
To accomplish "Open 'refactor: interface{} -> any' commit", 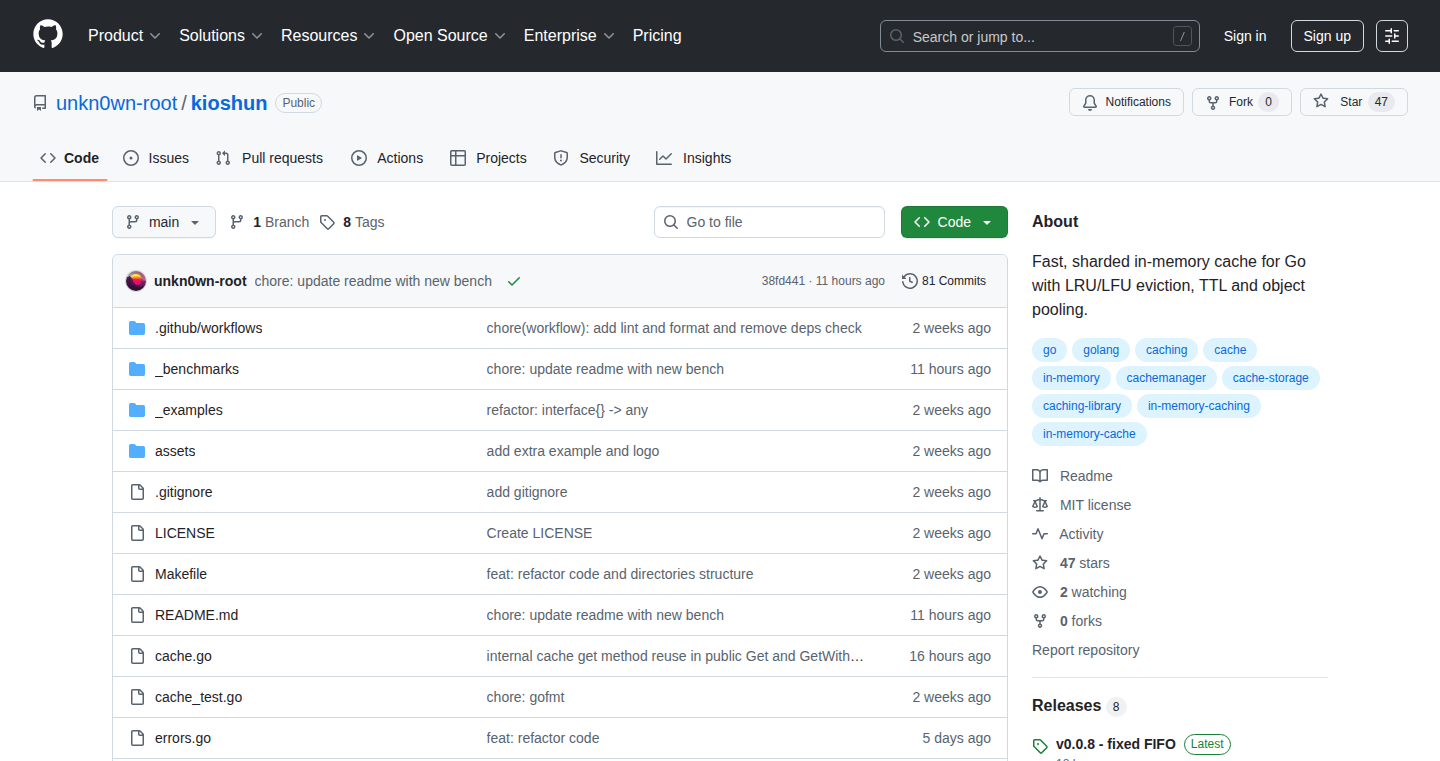I will click(567, 410).
